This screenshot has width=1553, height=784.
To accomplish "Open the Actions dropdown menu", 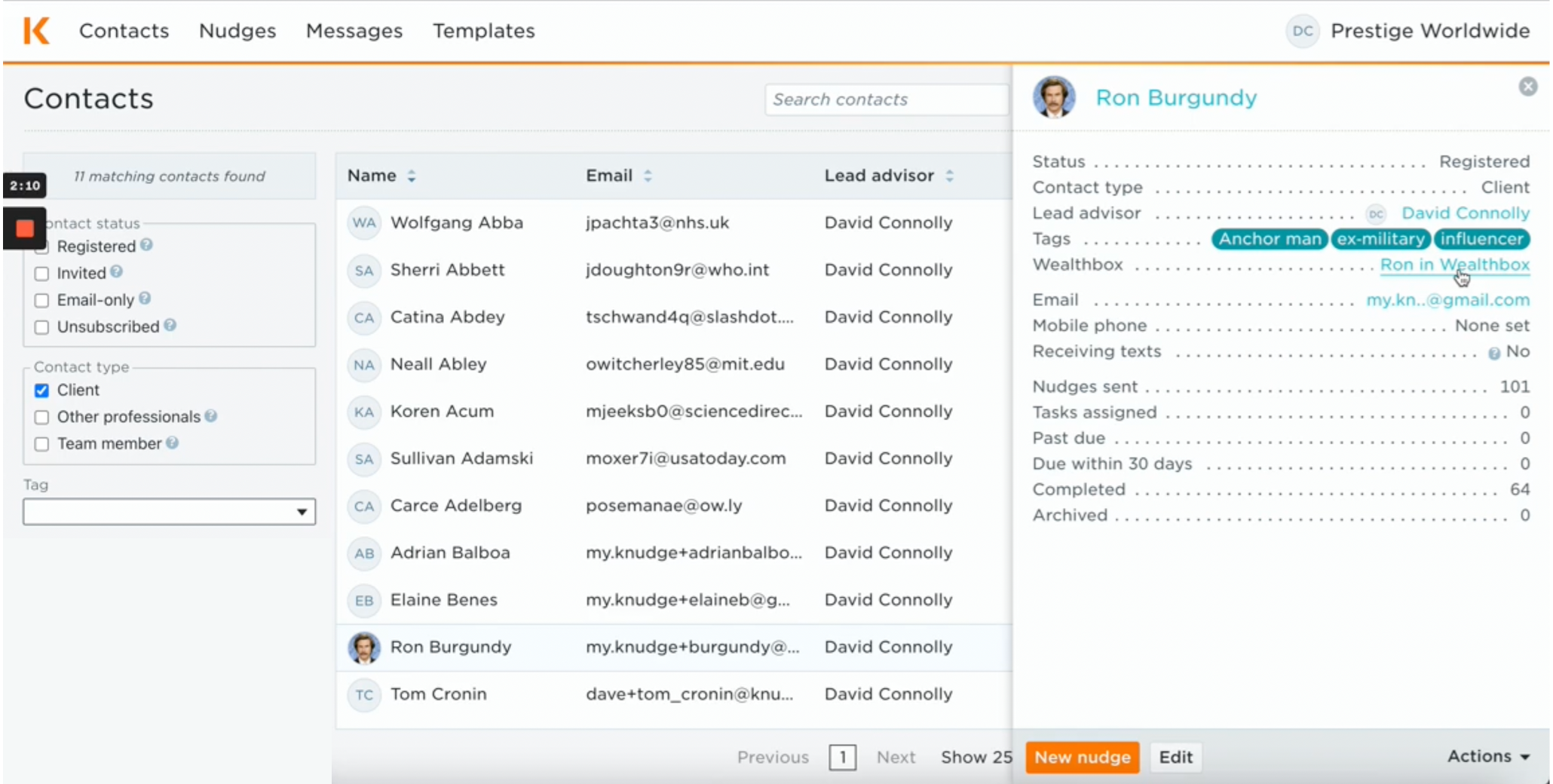I will pos(1488,756).
